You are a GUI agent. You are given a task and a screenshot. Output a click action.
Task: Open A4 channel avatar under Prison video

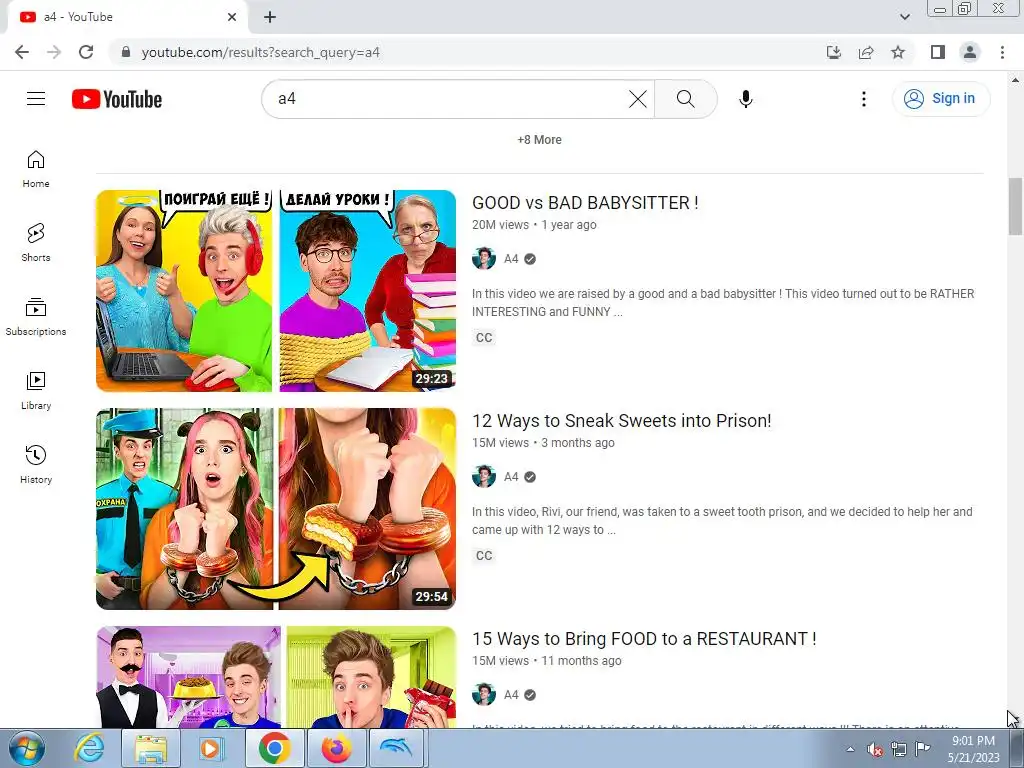(x=484, y=477)
